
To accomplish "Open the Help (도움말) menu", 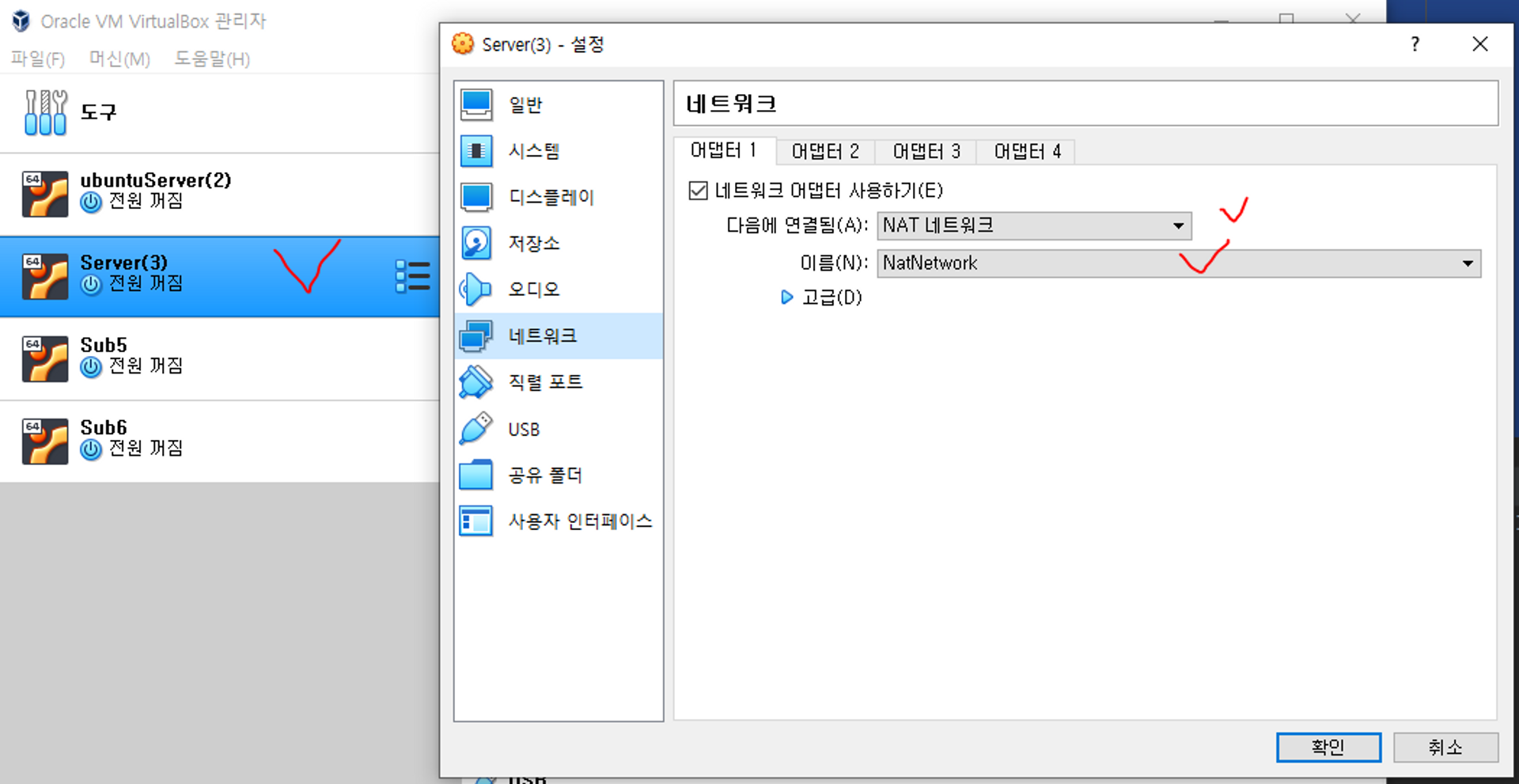I will 212,59.
